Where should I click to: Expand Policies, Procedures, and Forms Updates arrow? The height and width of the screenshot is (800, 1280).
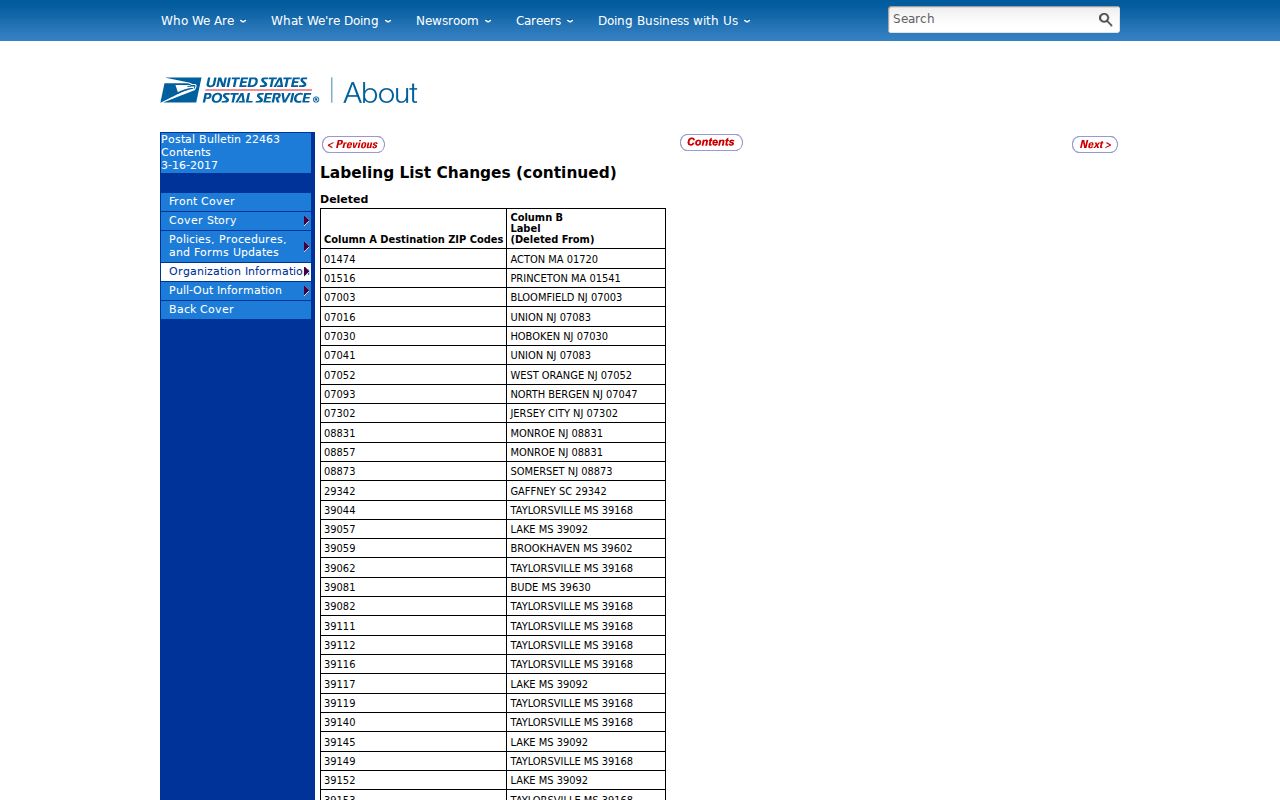[x=306, y=246]
